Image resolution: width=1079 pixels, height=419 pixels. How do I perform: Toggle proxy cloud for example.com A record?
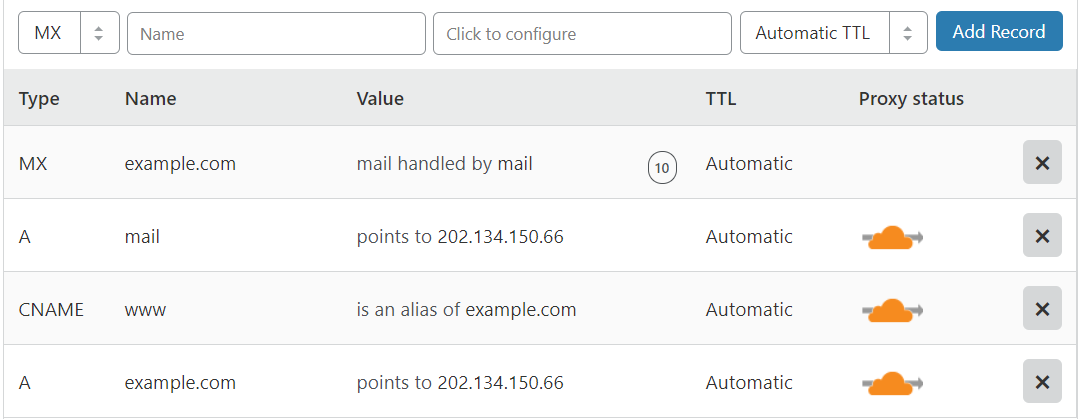[x=893, y=383]
